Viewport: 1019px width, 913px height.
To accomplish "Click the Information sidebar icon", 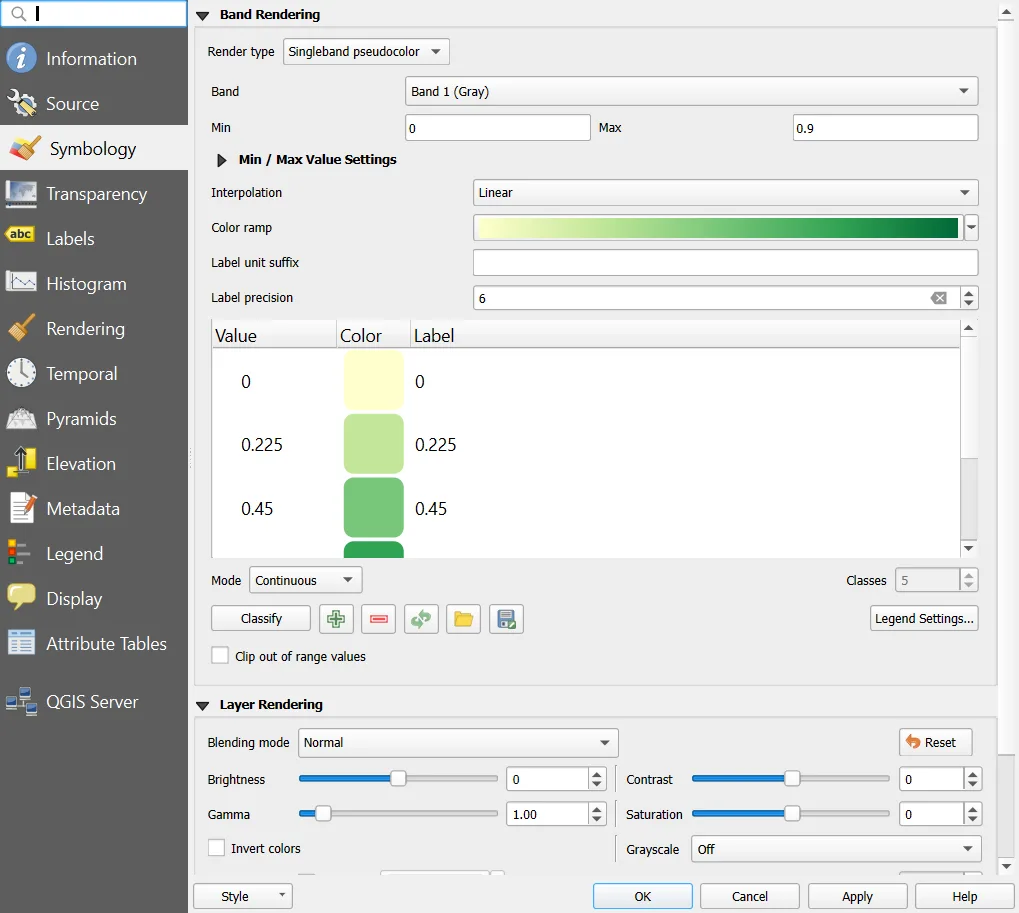I will coord(21,58).
